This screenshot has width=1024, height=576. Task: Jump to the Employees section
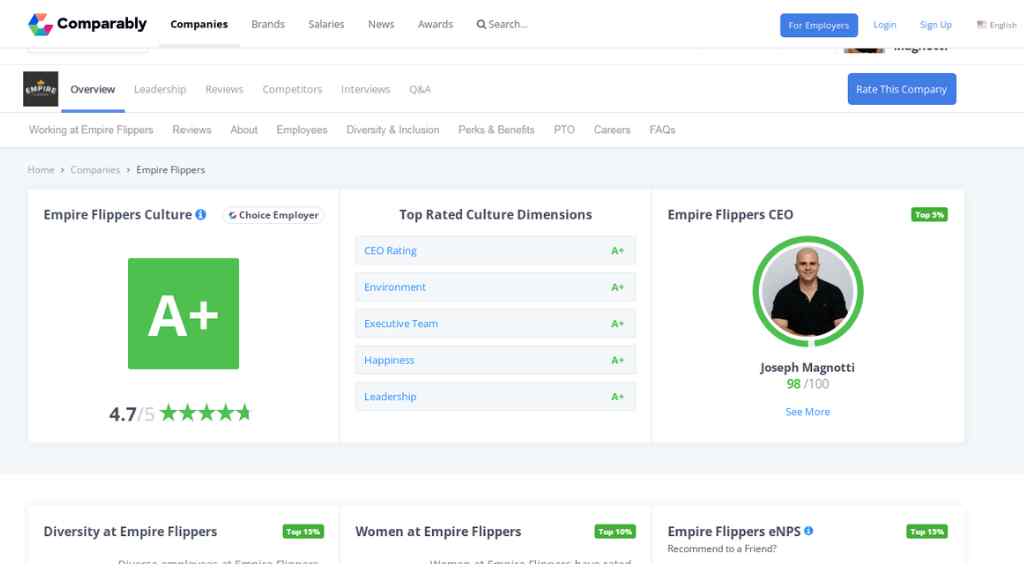[x=302, y=130]
